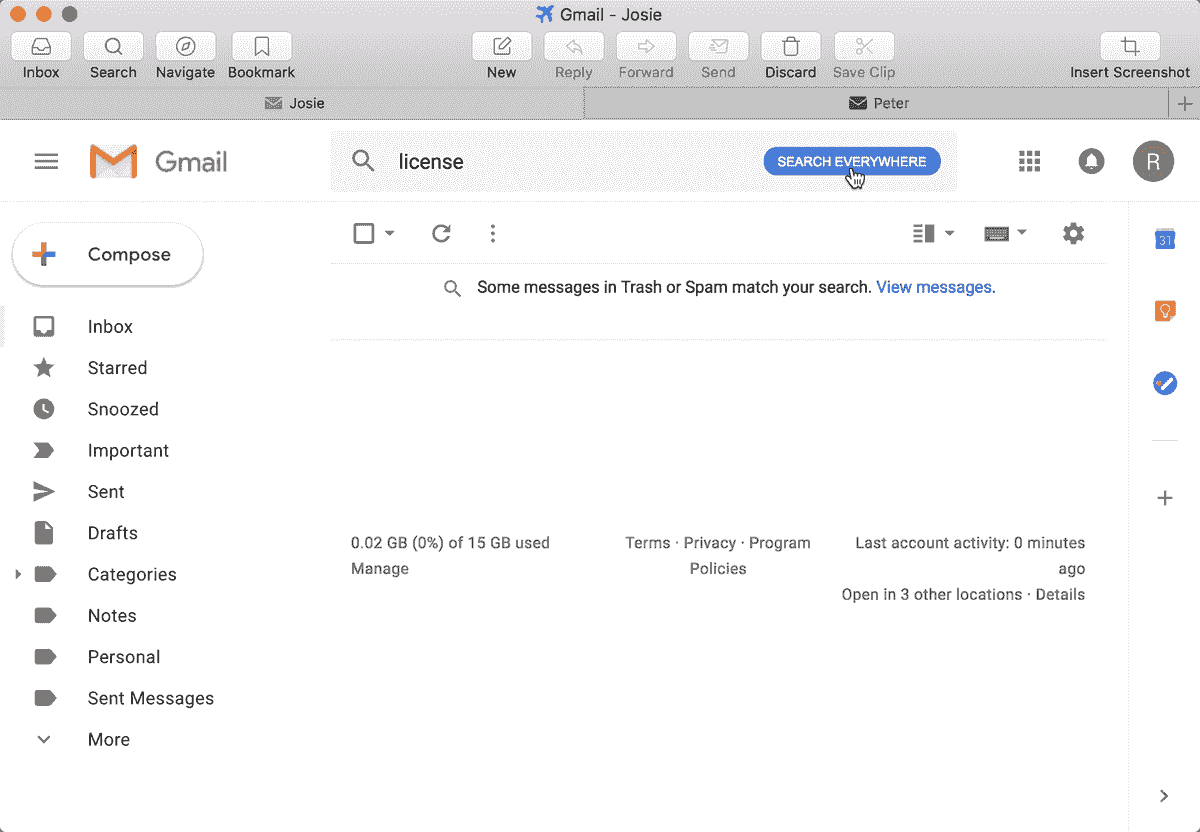Open the Gmail settings gear
The image size is (1200, 832).
(1073, 233)
